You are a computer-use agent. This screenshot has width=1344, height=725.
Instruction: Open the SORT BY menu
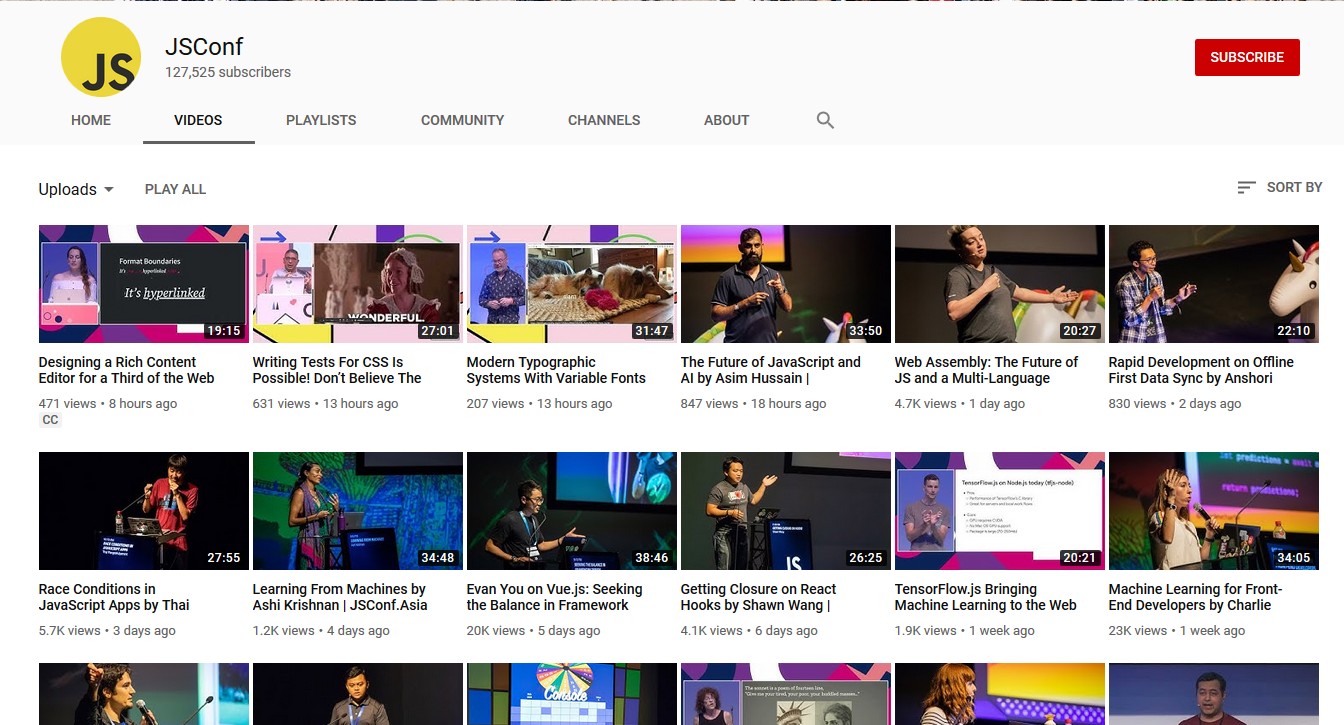(x=1279, y=187)
